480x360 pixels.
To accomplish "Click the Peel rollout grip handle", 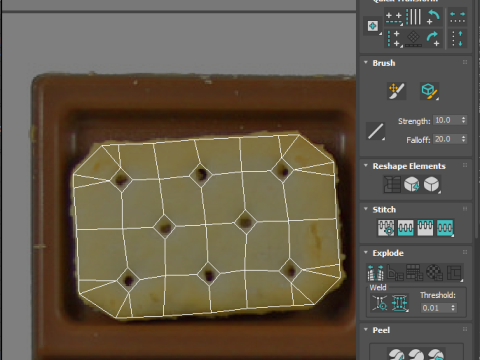I will pos(465,329).
